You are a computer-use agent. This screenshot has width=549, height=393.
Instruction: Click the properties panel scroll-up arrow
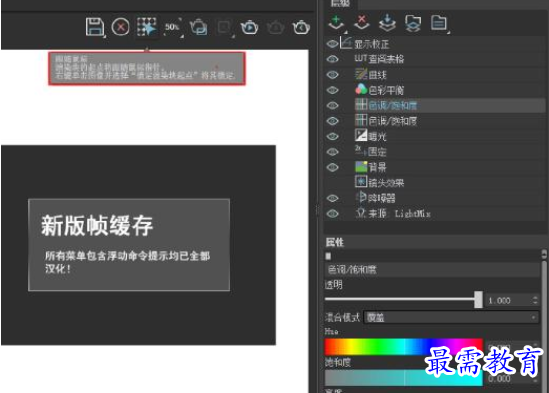coord(544,254)
